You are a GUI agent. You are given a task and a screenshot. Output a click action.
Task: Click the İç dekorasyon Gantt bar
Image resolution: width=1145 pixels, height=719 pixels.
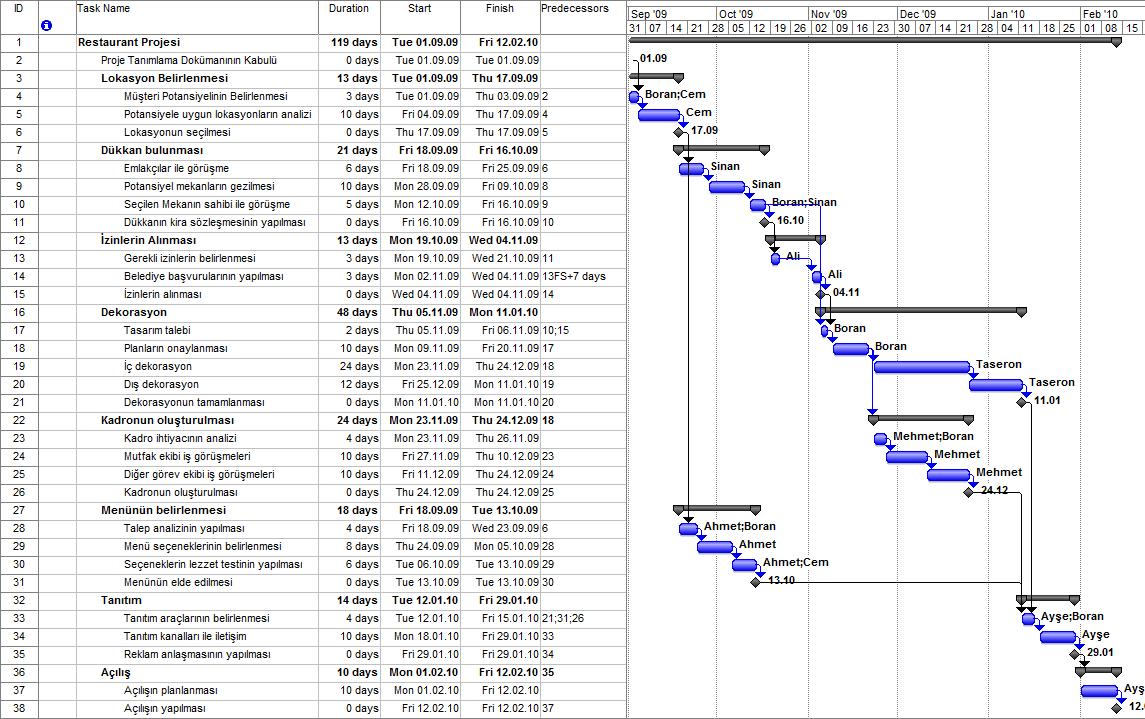pyautogui.click(x=921, y=366)
